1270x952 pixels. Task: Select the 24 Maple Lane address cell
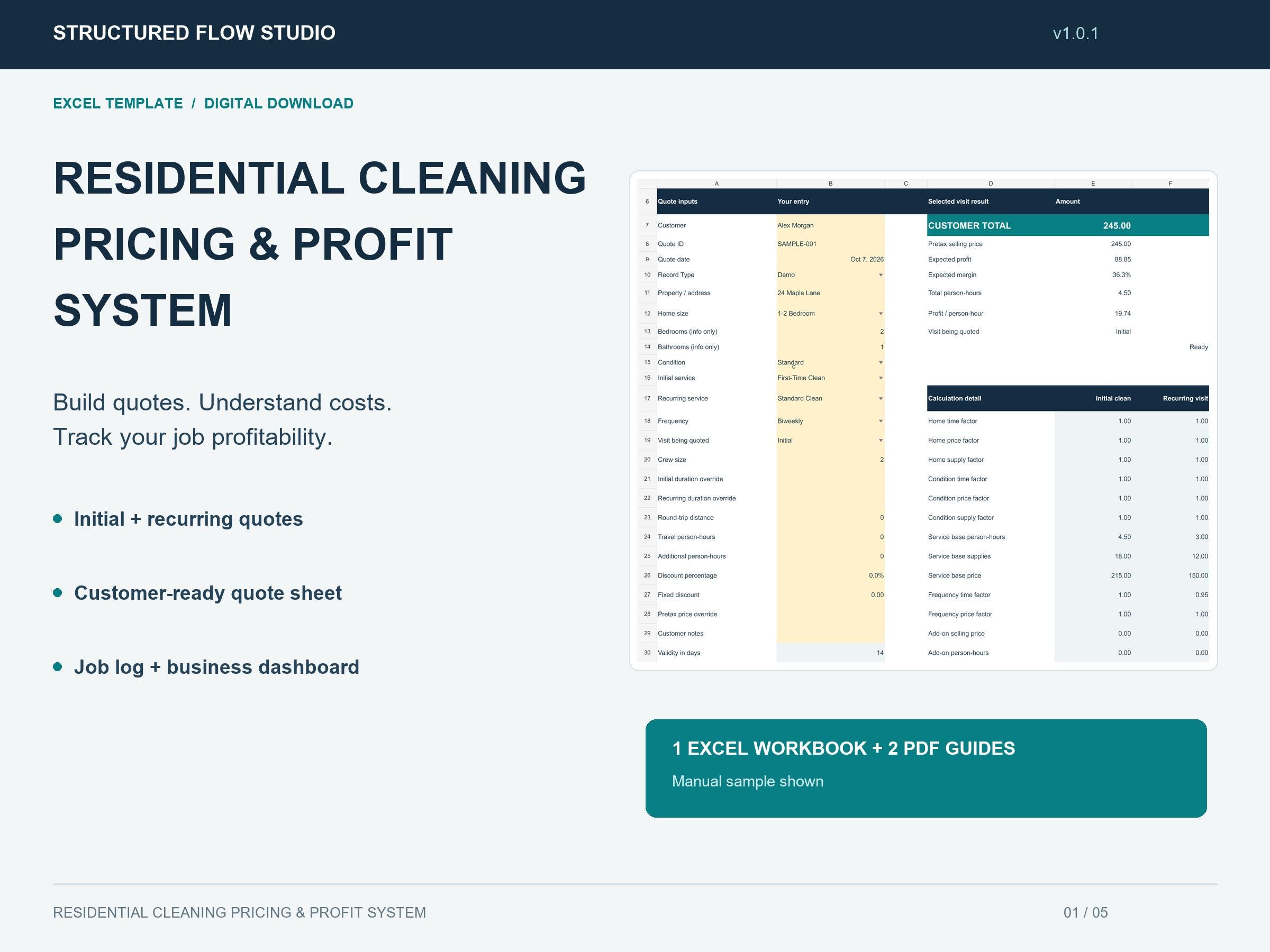tap(830, 293)
